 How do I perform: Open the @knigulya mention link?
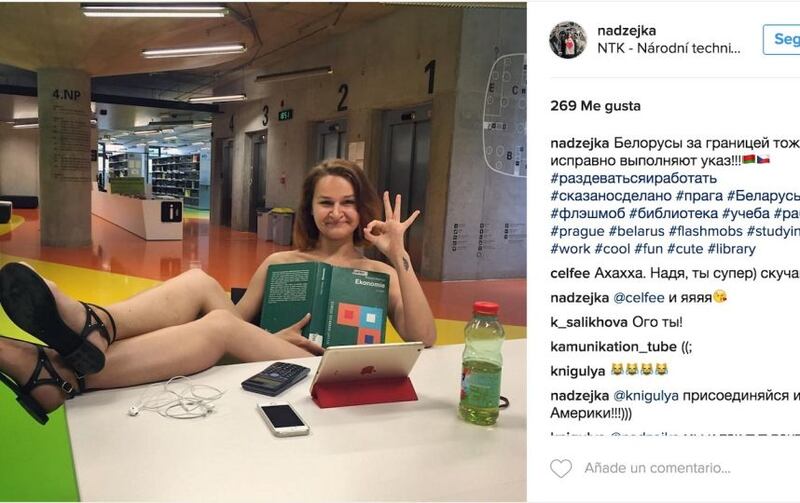coord(645,395)
